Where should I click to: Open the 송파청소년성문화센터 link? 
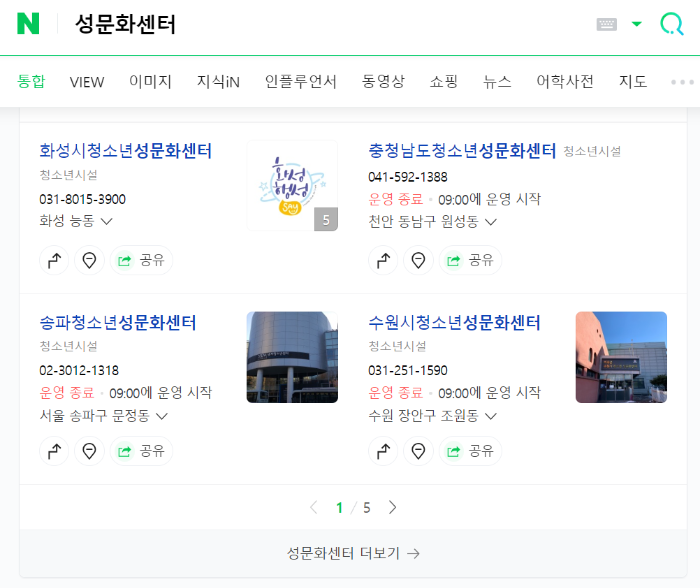(x=118, y=322)
